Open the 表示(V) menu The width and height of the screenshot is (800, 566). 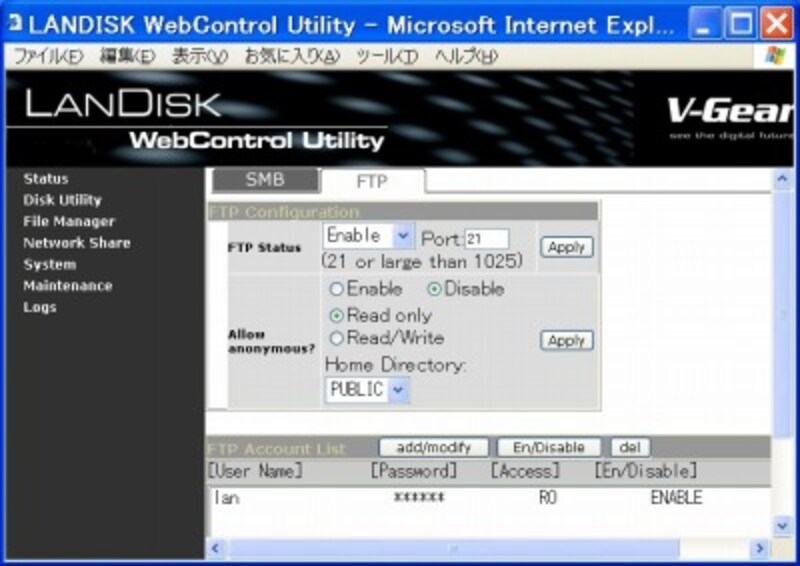[199, 56]
